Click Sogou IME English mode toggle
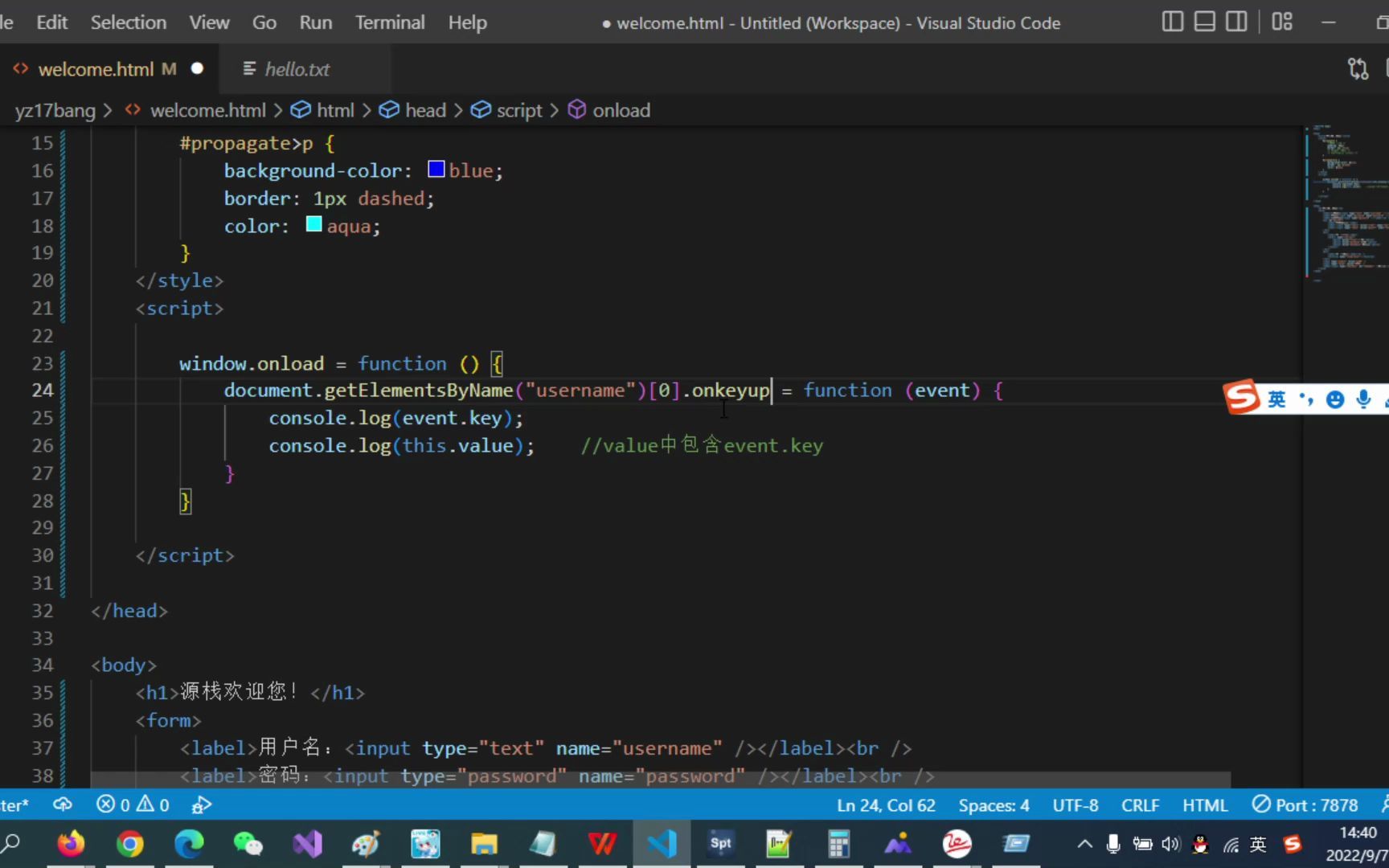The width and height of the screenshot is (1389, 868). (x=1276, y=399)
